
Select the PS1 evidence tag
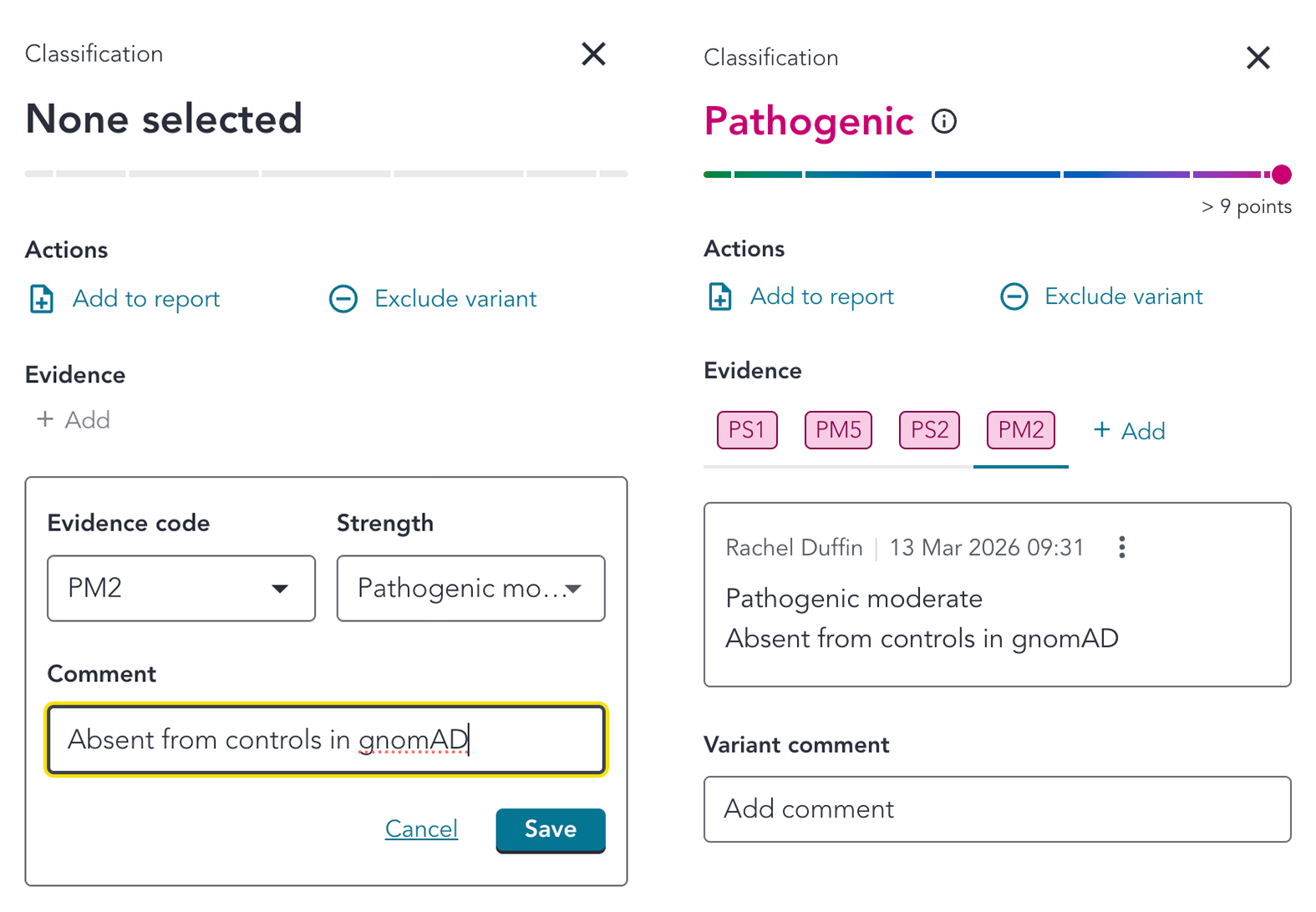tap(747, 430)
